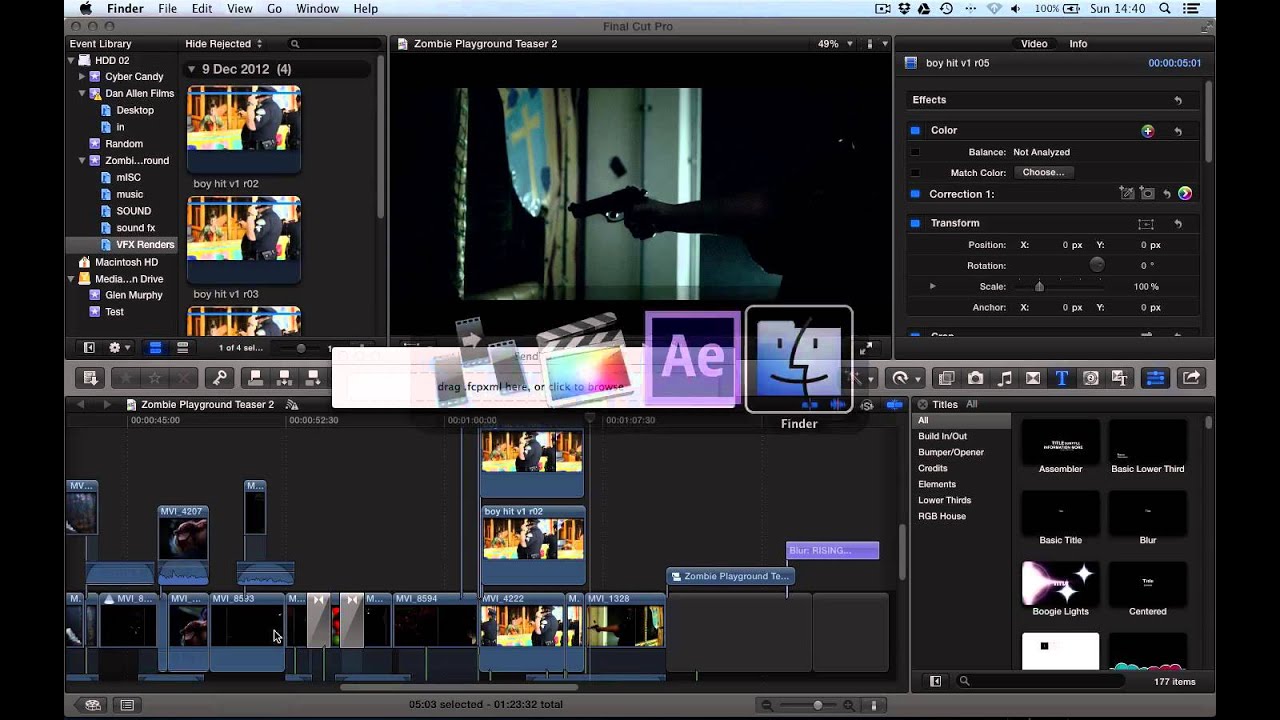Image resolution: width=1280 pixels, height=720 pixels.
Task: Collapse the HDD 02 drive
Action: 71,60
